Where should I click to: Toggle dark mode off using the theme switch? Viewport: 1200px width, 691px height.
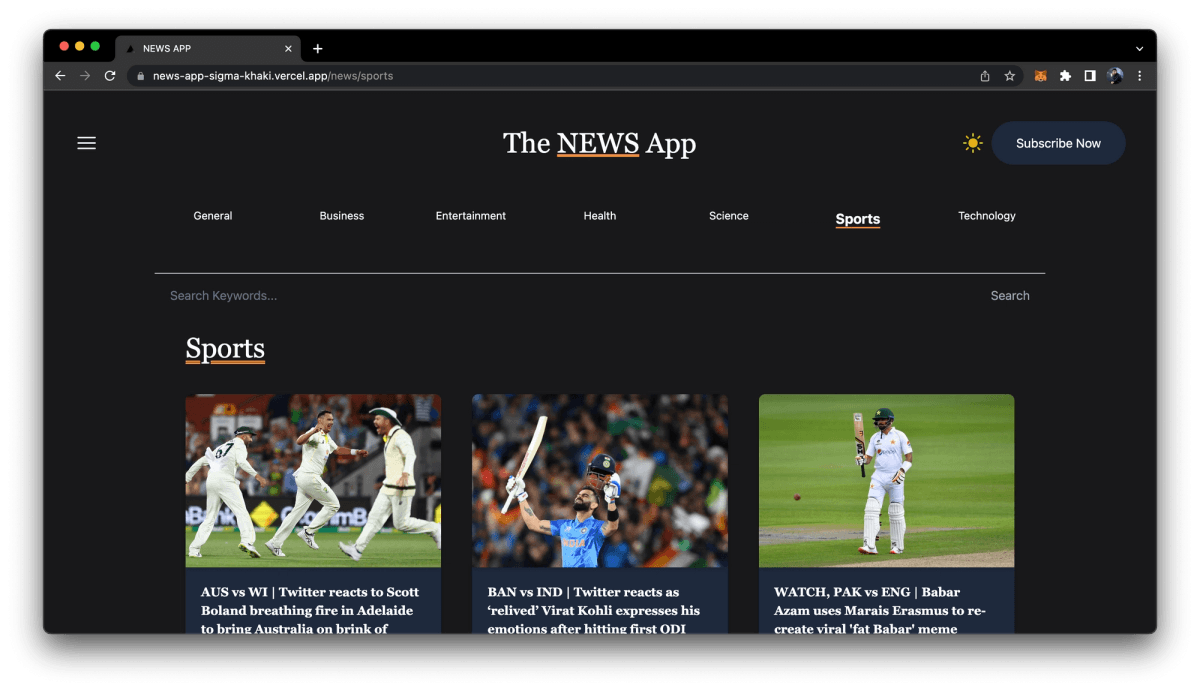tap(971, 143)
